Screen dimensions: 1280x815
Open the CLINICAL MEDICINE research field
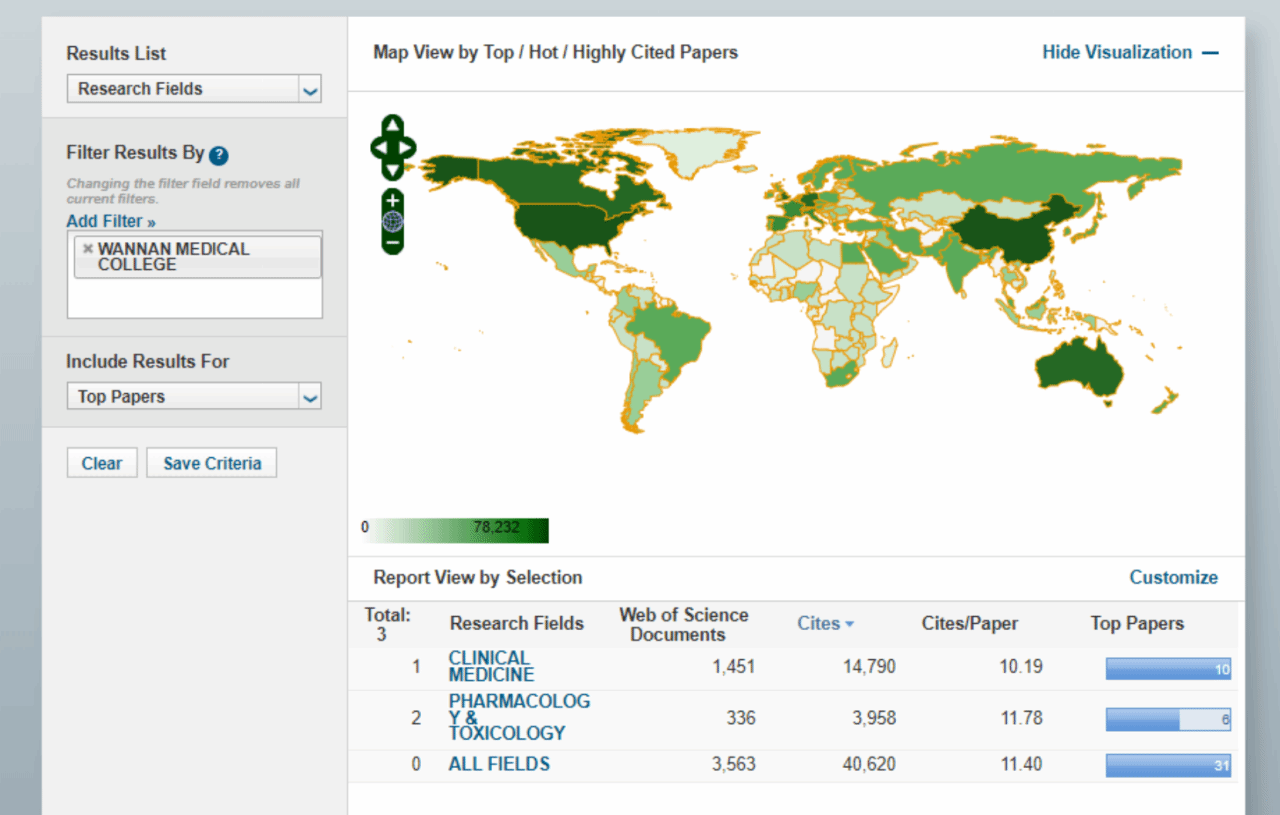[490, 666]
